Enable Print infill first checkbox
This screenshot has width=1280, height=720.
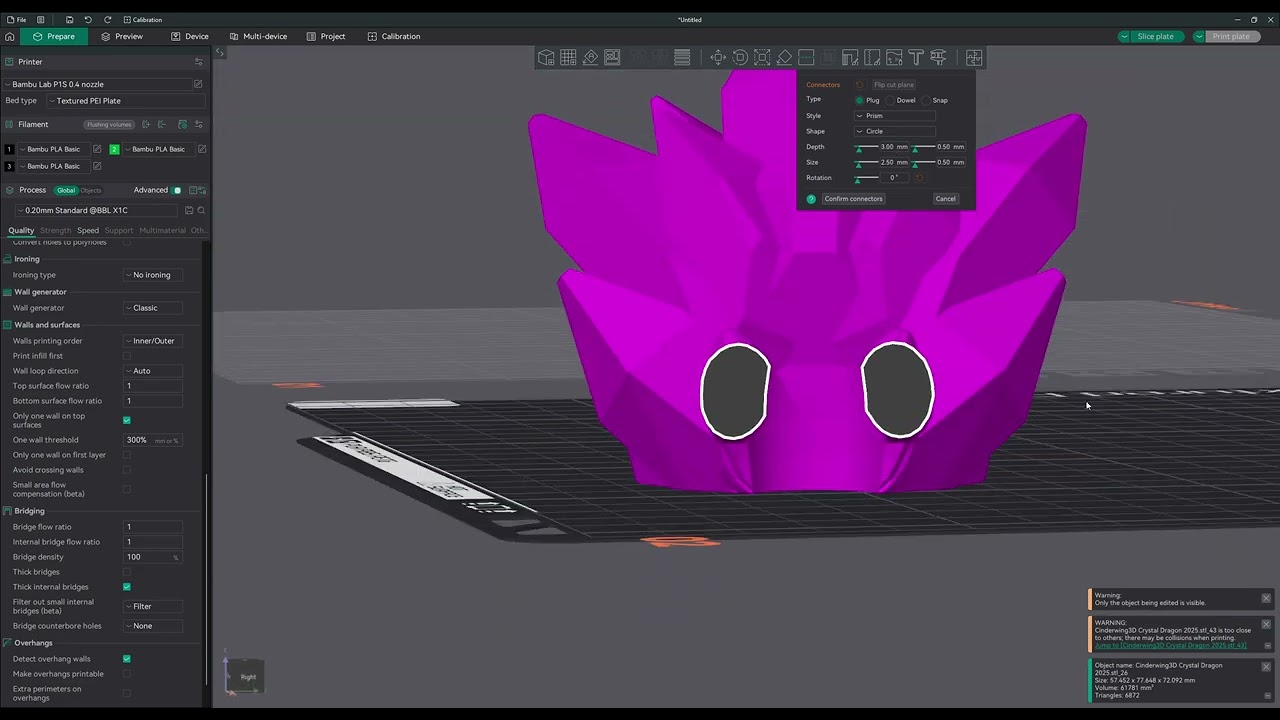coord(127,356)
